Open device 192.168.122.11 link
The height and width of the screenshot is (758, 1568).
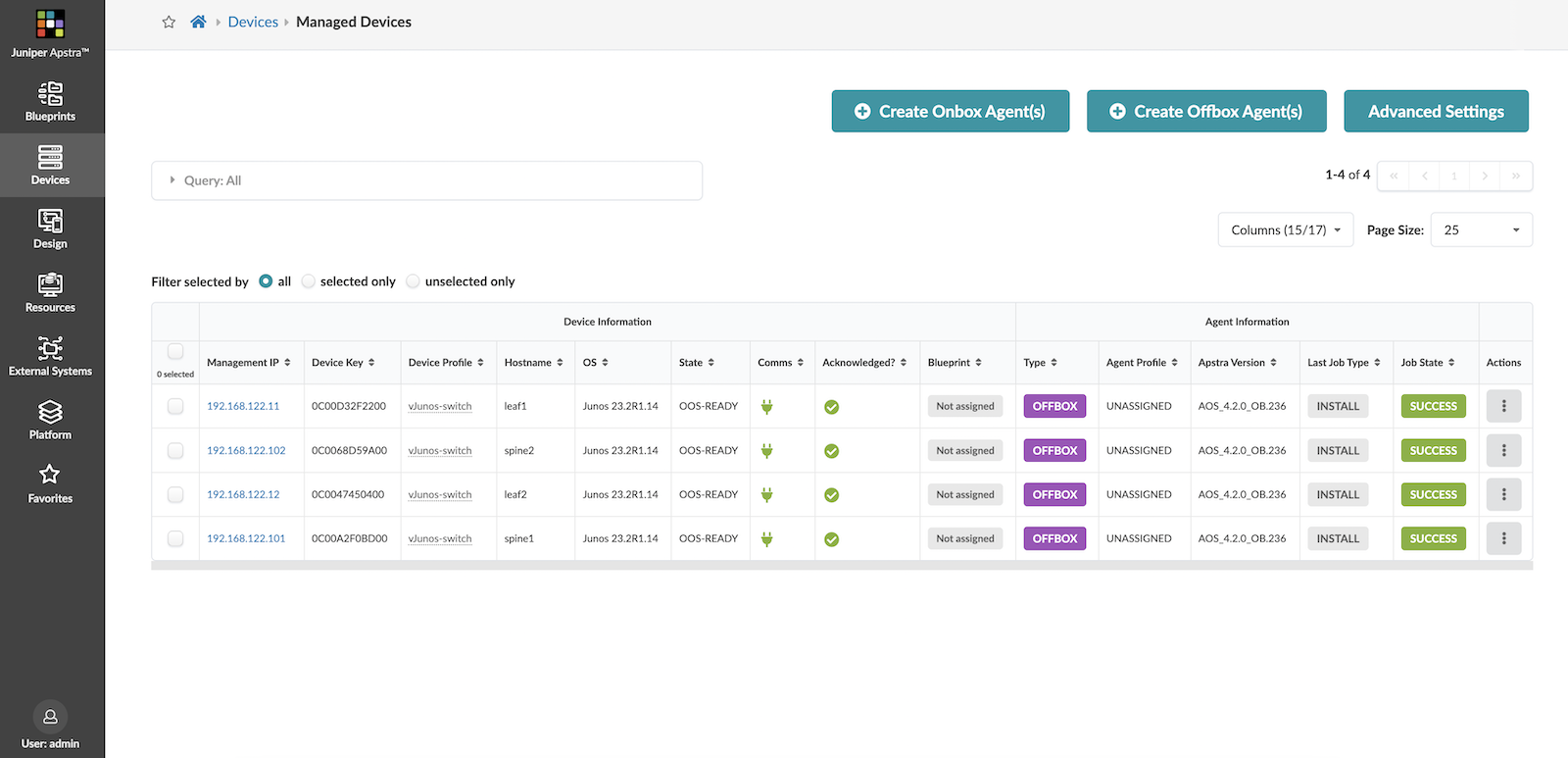pos(243,406)
